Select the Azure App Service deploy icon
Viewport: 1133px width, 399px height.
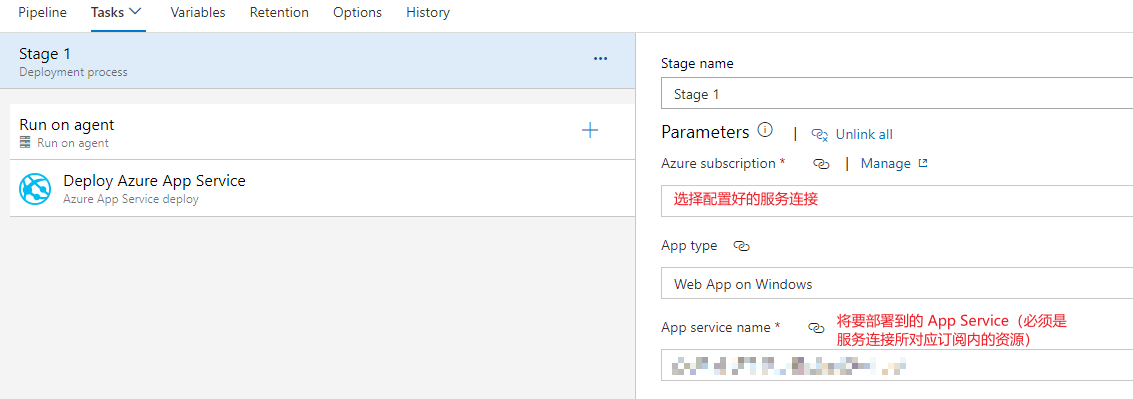[36, 189]
